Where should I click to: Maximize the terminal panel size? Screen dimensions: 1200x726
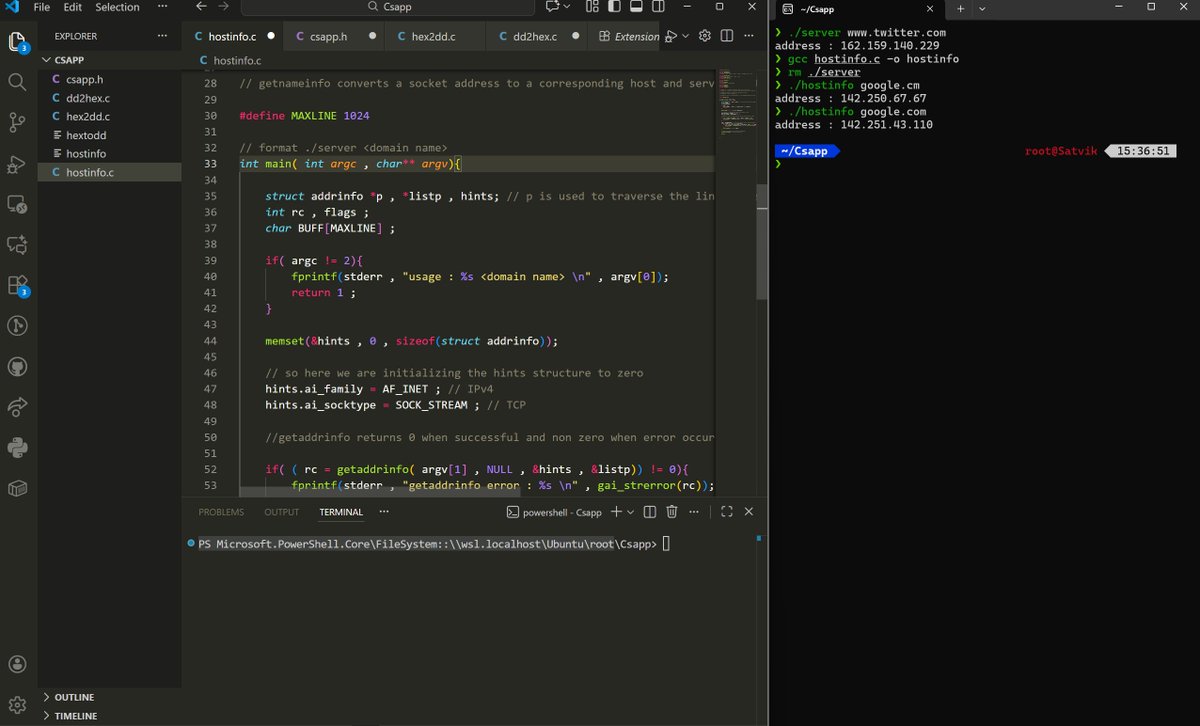[727, 511]
